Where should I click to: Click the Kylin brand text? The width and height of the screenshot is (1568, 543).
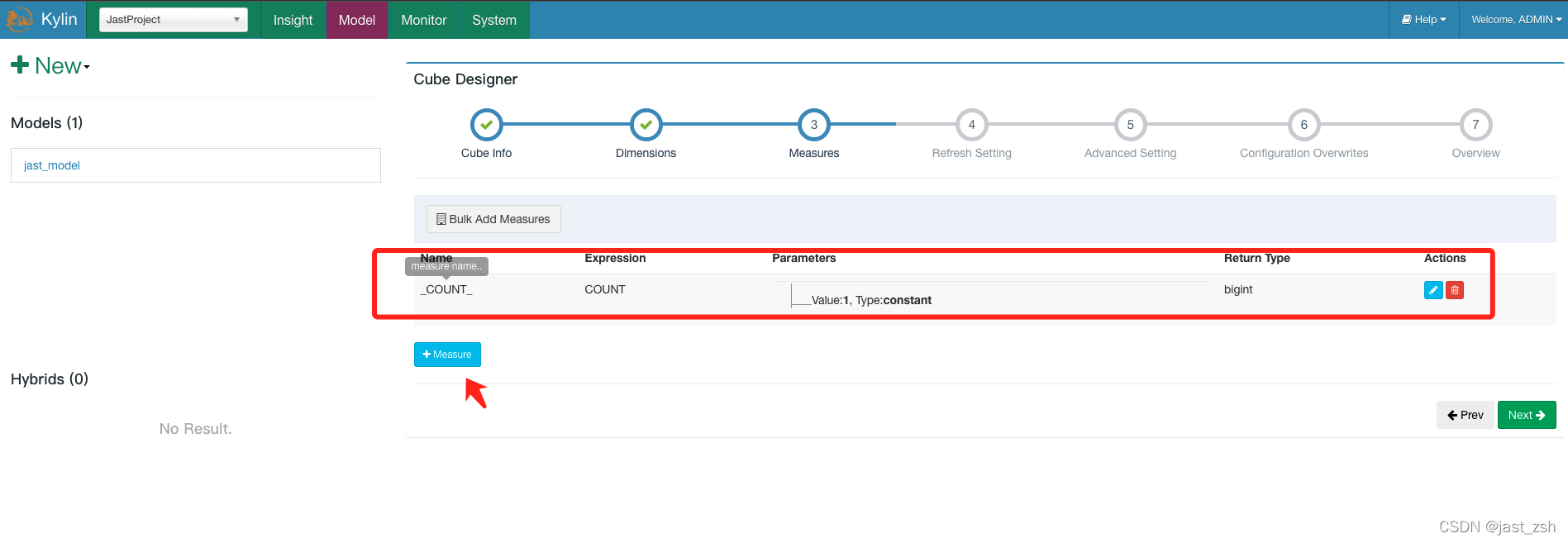point(60,19)
